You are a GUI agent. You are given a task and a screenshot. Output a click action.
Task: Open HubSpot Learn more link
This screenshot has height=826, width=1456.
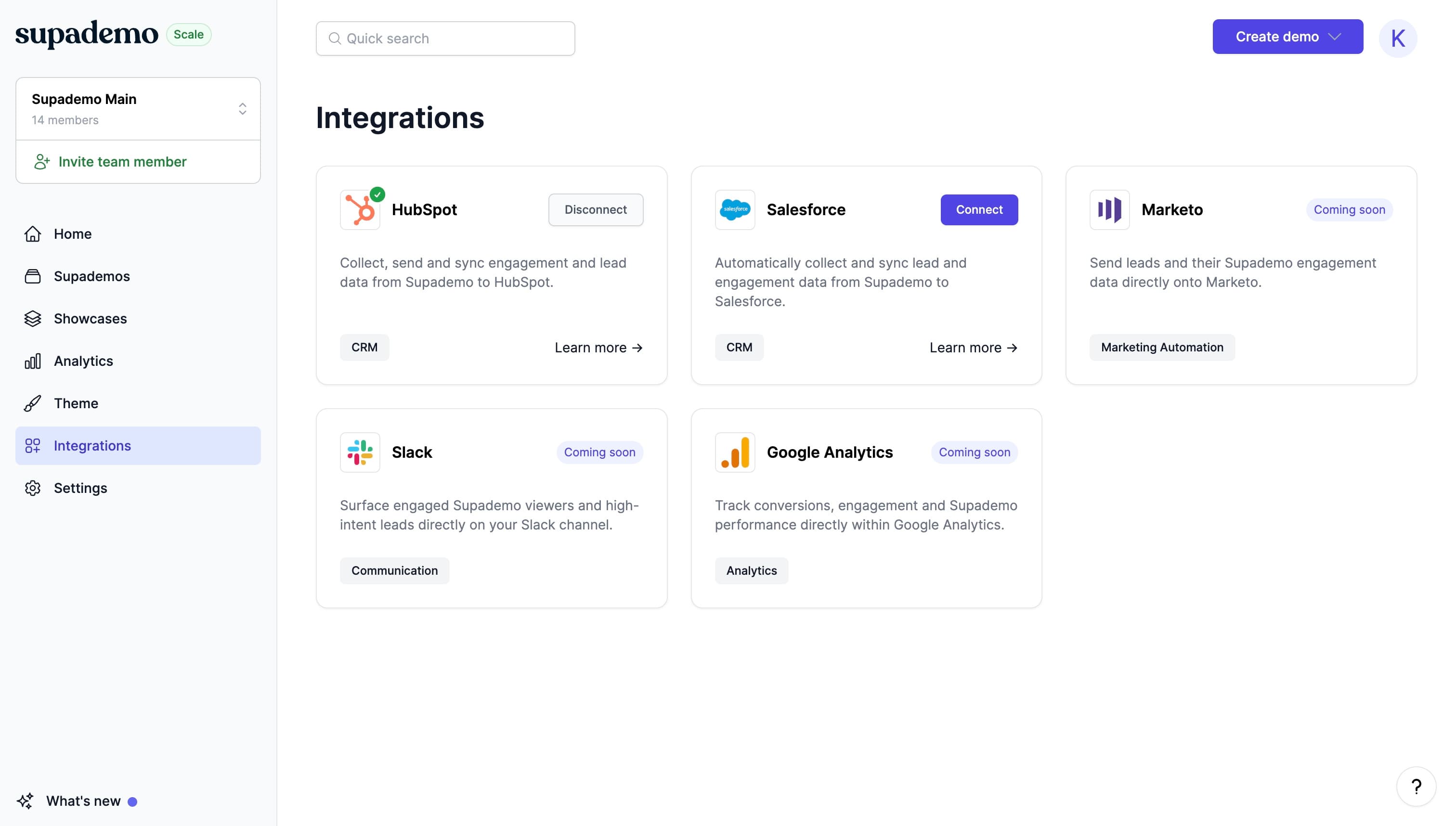pos(598,348)
